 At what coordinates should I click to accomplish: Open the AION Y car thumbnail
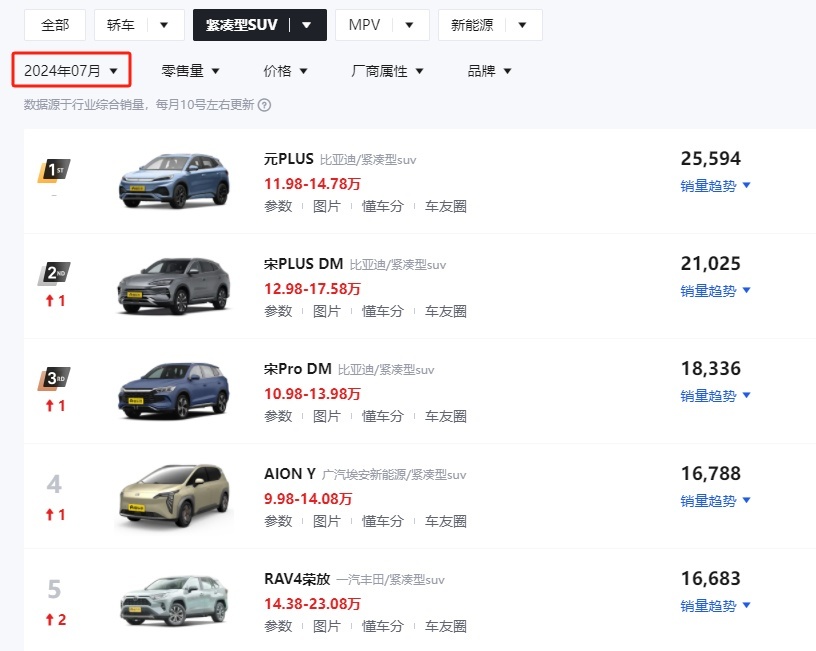174,496
